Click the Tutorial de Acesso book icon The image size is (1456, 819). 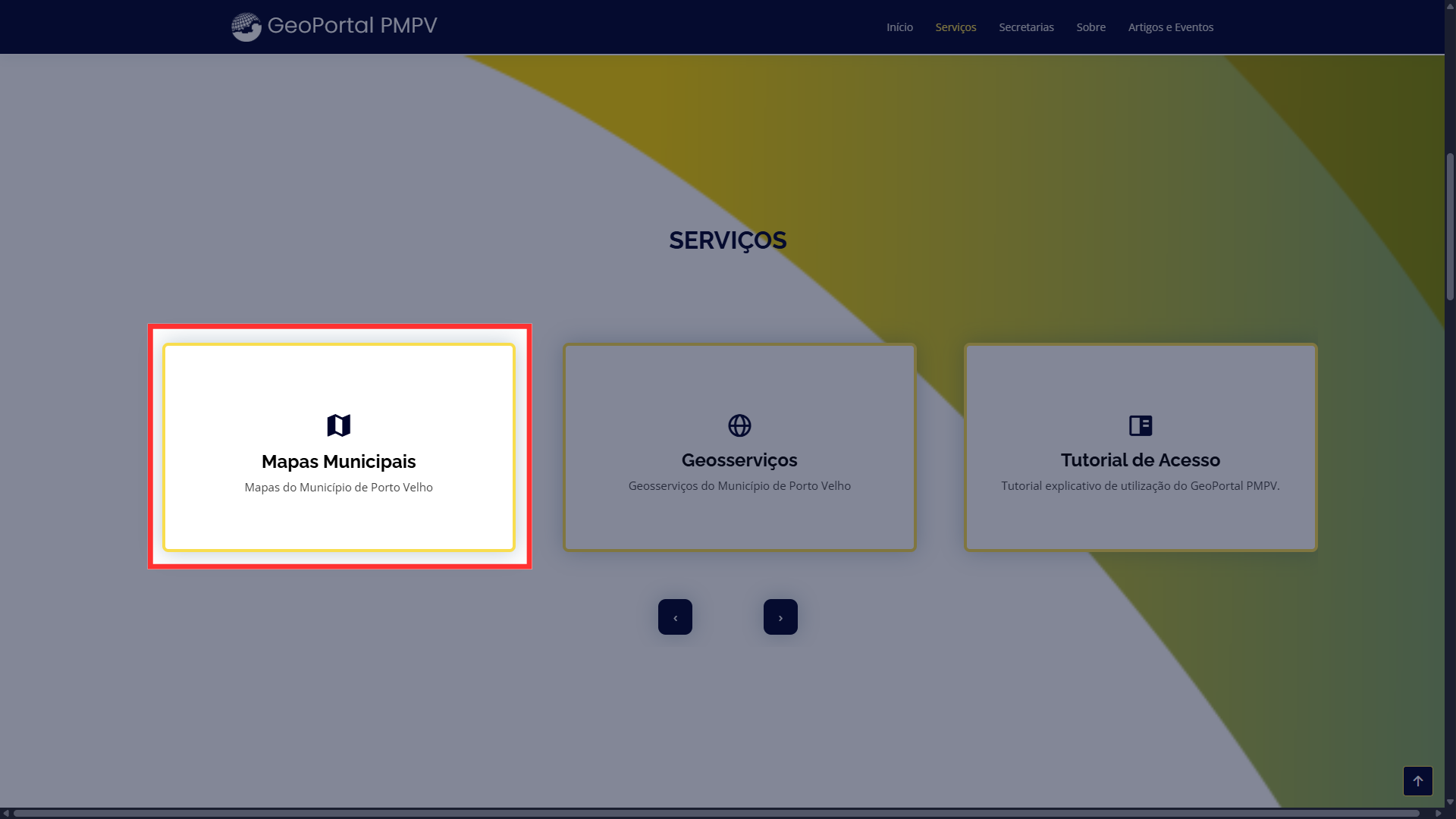coord(1141,425)
